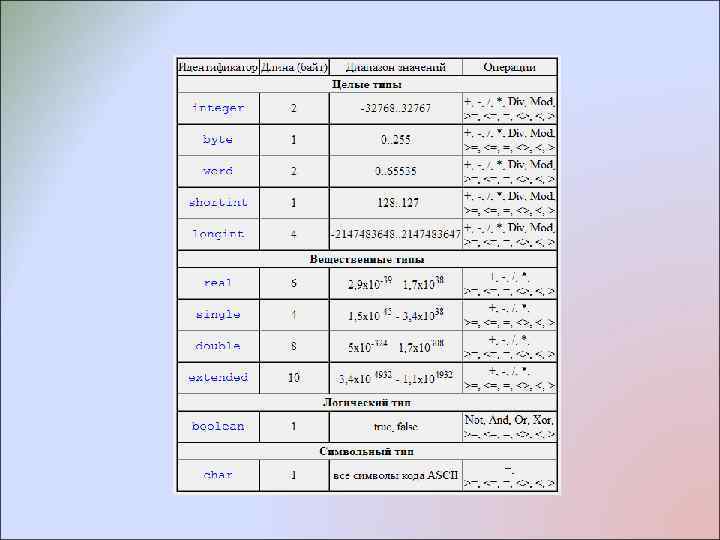Click the operations cell in real row
720x540 pixels.
[x=509, y=283]
